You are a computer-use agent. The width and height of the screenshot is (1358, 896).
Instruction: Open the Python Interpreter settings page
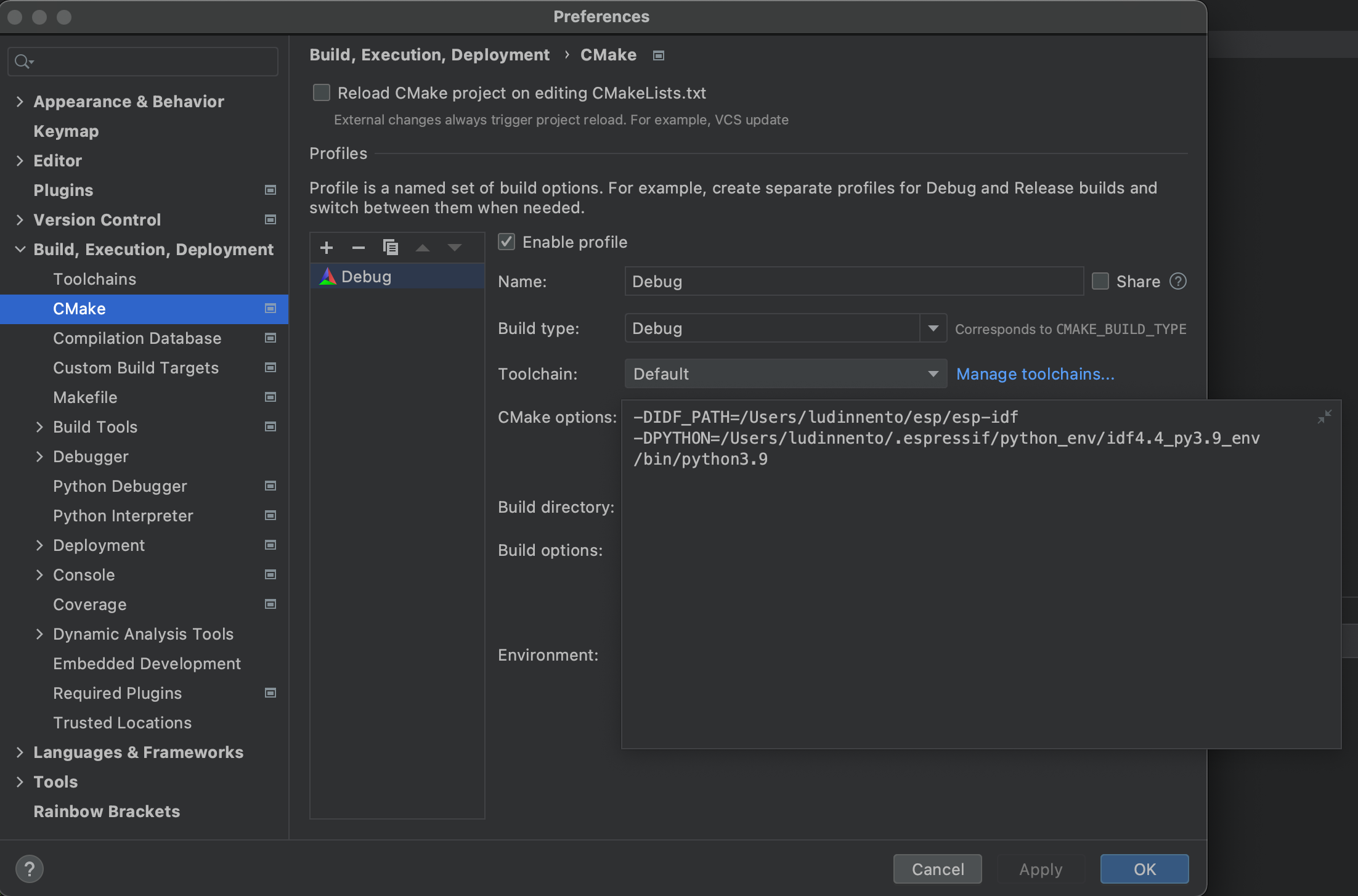tap(123, 516)
